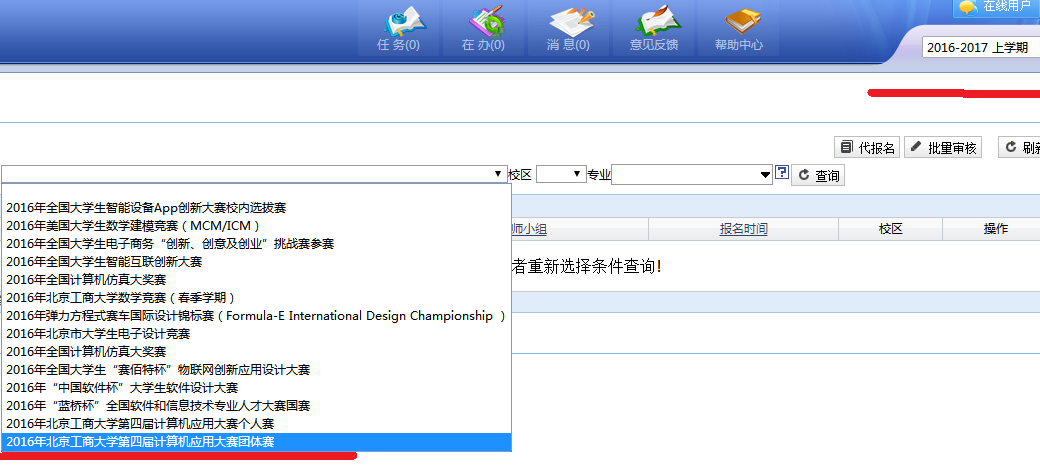
Task: Pick 2016年"中国软件杯"大学生软件设计大赛 option
Action: (x=122, y=388)
